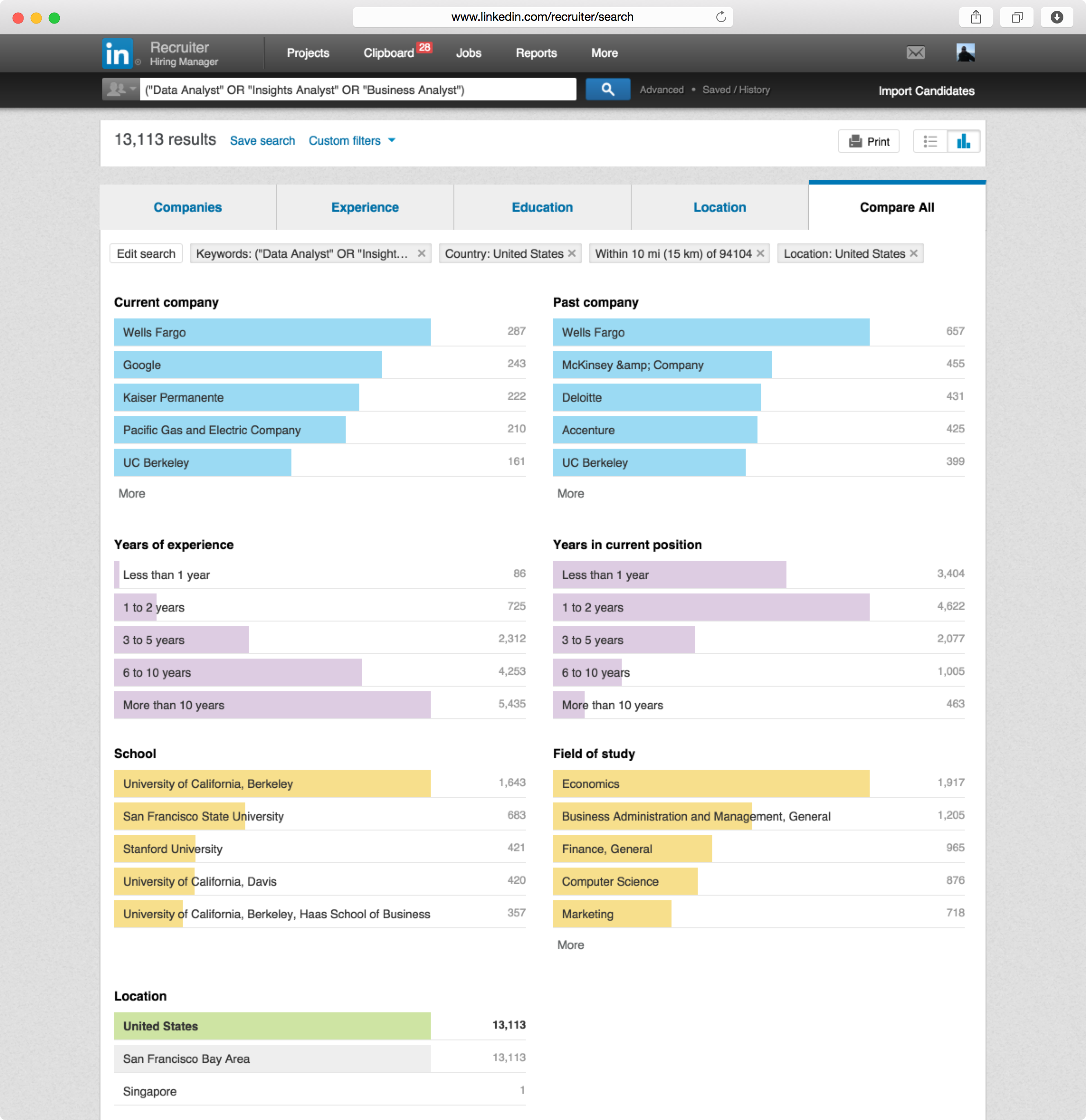Click the Save search link
This screenshot has width=1086, height=1120.
pos(262,141)
